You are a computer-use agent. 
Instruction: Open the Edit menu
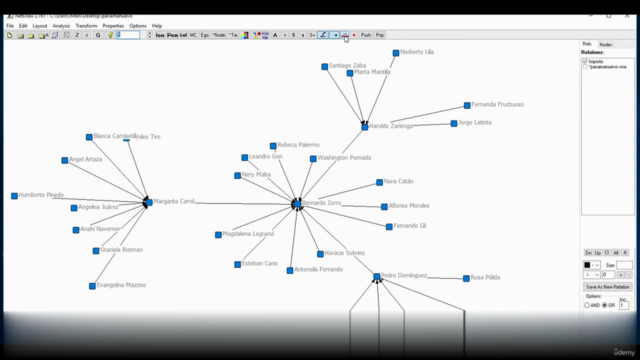click(23, 26)
